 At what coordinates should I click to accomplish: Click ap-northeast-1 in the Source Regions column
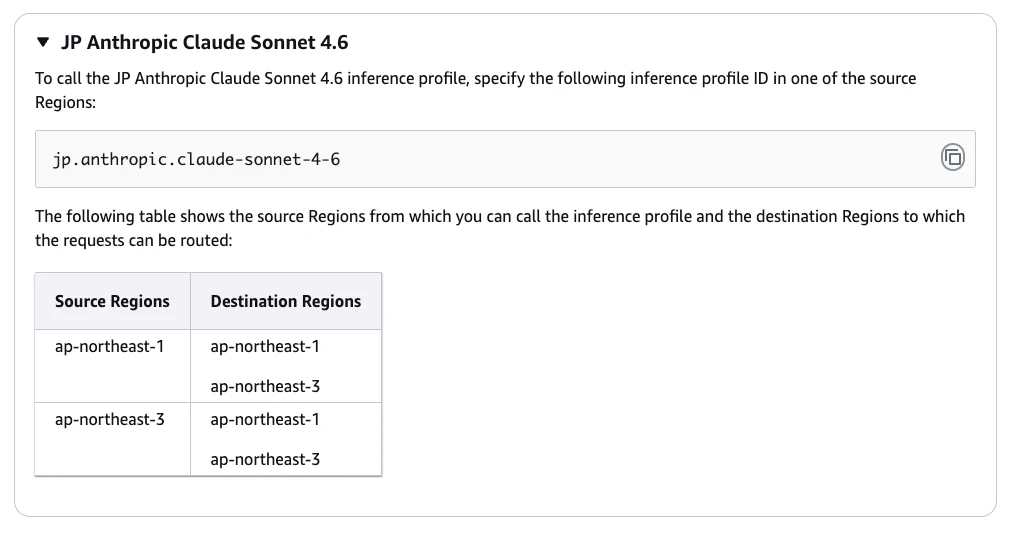click(x=109, y=347)
